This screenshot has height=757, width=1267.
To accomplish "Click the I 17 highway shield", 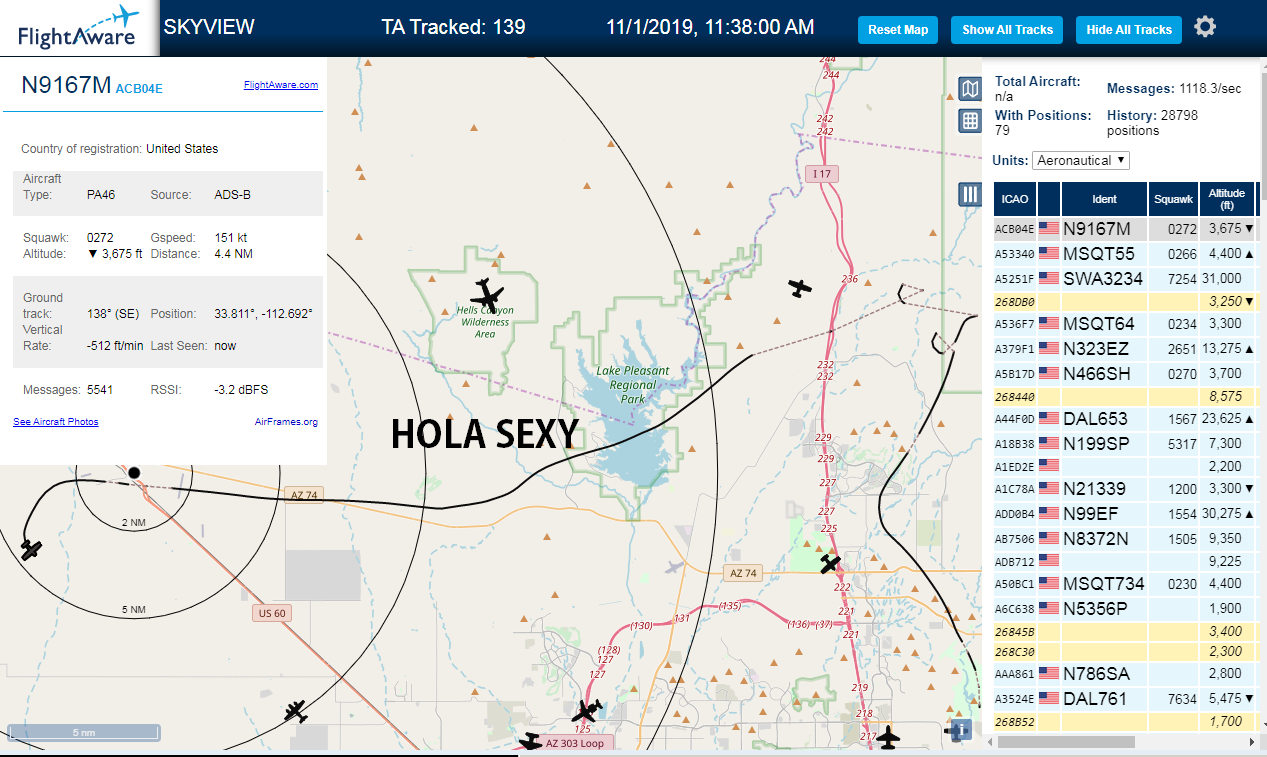I will tap(822, 174).
